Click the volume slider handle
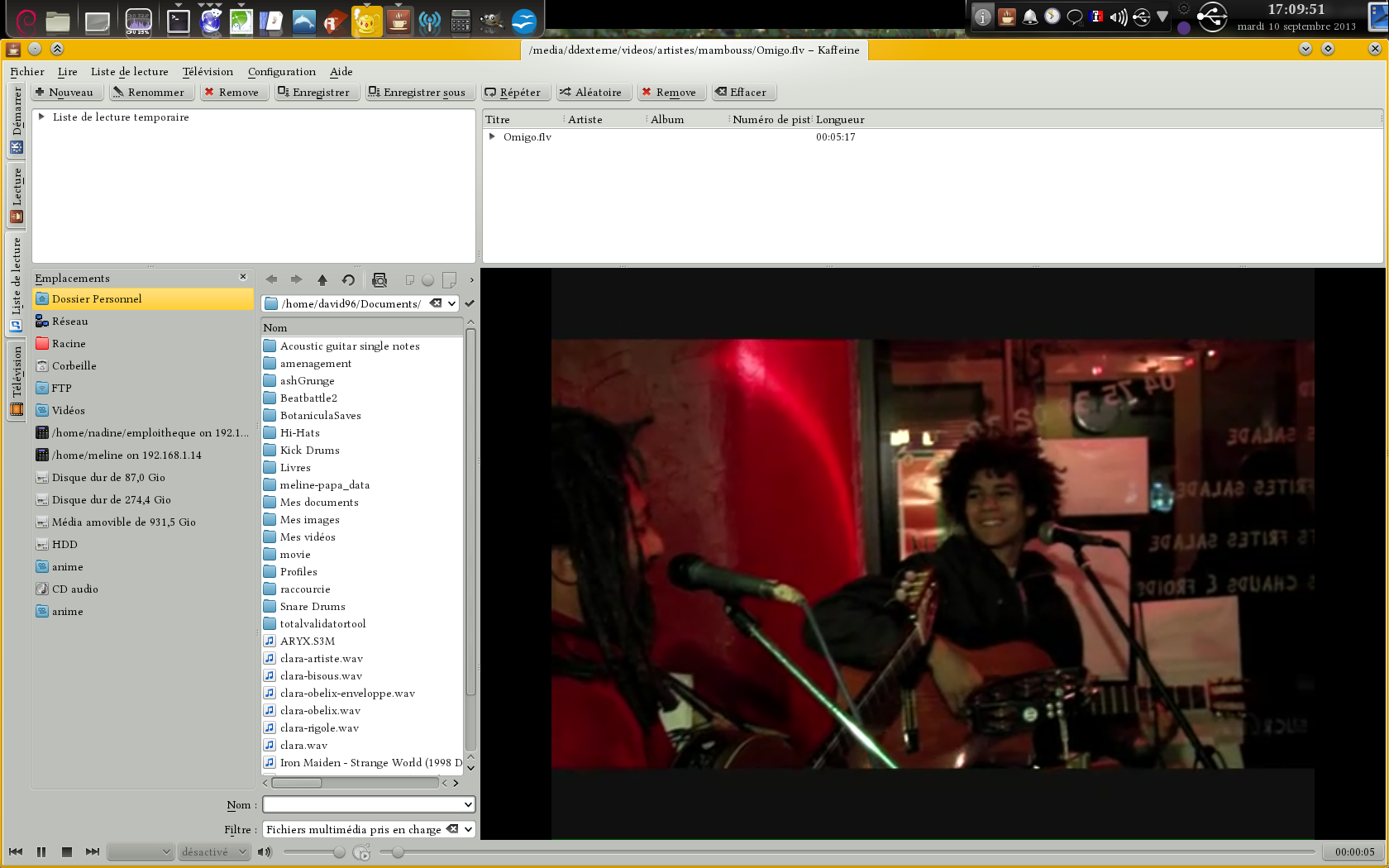This screenshot has width=1389, height=868. tap(339, 851)
